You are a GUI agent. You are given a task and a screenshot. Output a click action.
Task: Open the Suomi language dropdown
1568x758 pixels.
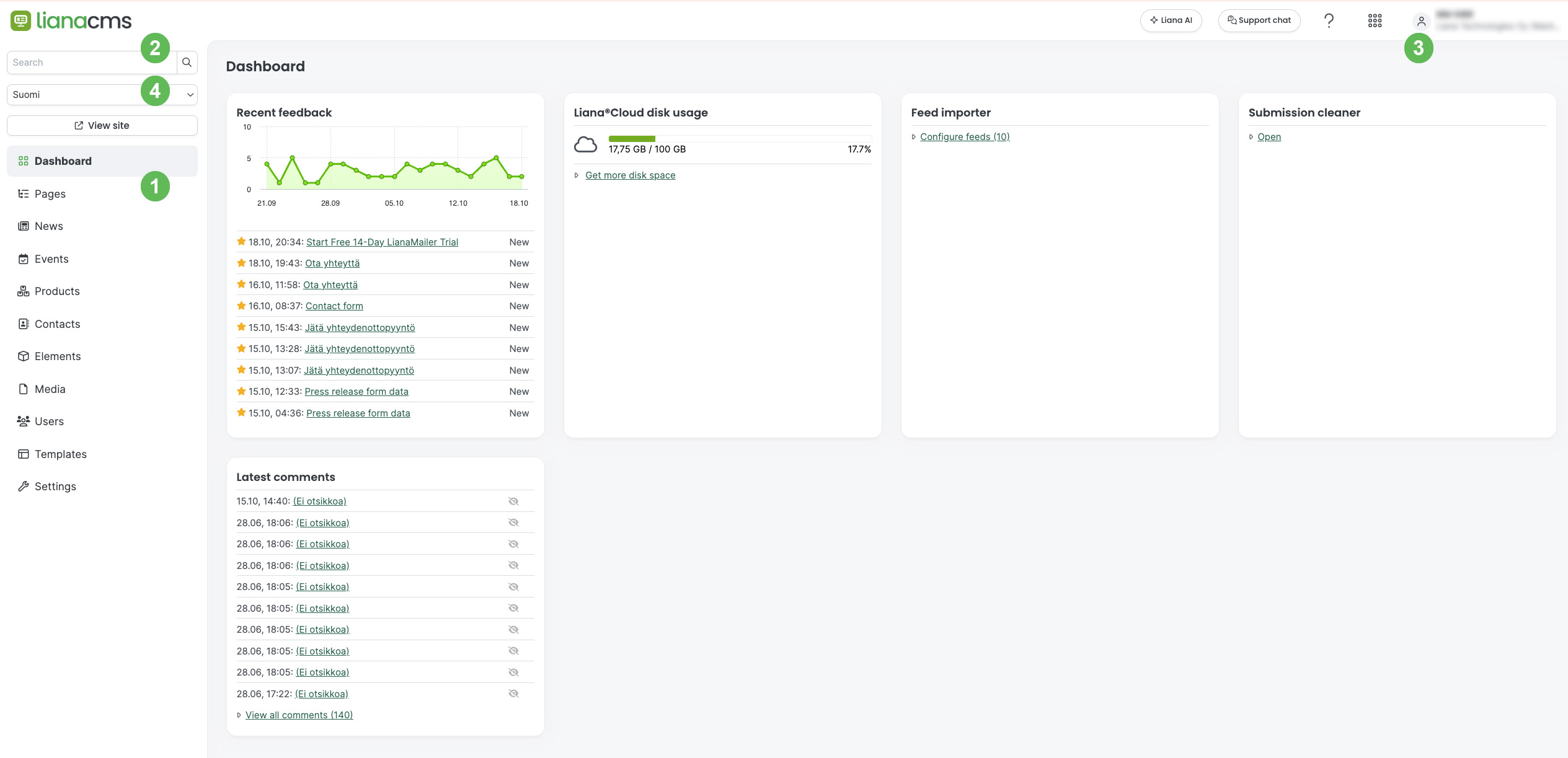tap(102, 95)
